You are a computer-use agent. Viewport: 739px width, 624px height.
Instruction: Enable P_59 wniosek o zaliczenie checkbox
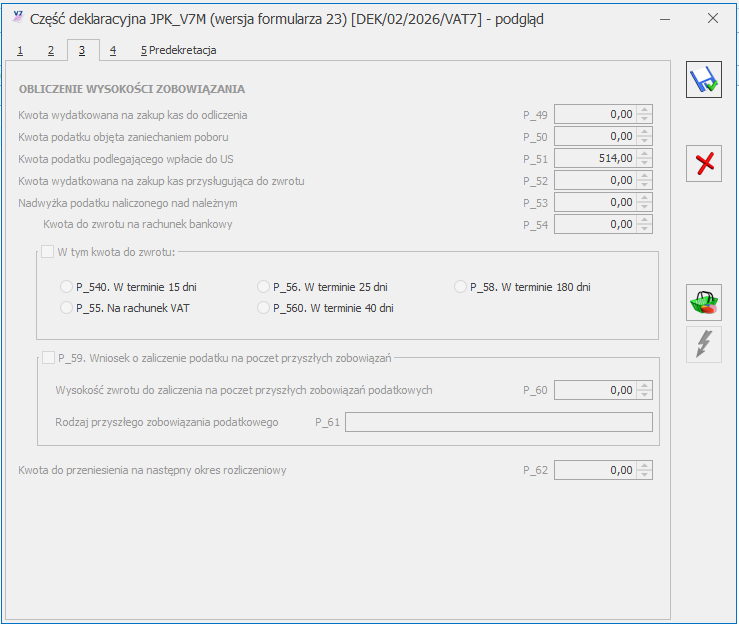(47, 357)
